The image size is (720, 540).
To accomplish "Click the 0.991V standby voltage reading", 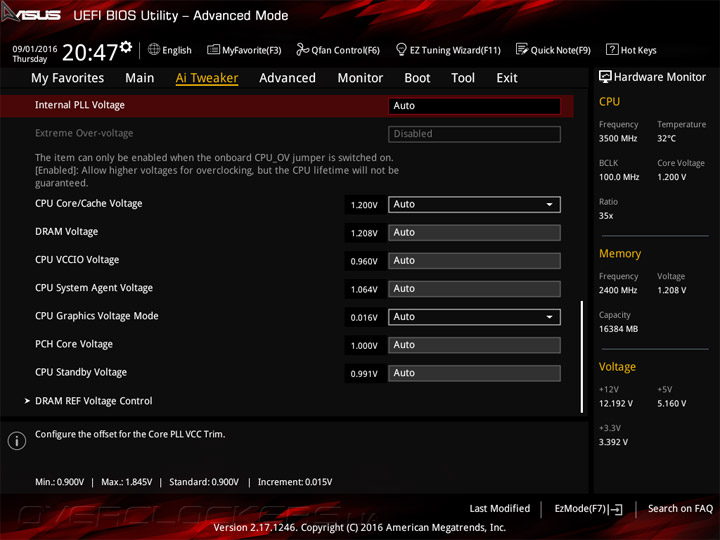I will pyautogui.click(x=364, y=374).
